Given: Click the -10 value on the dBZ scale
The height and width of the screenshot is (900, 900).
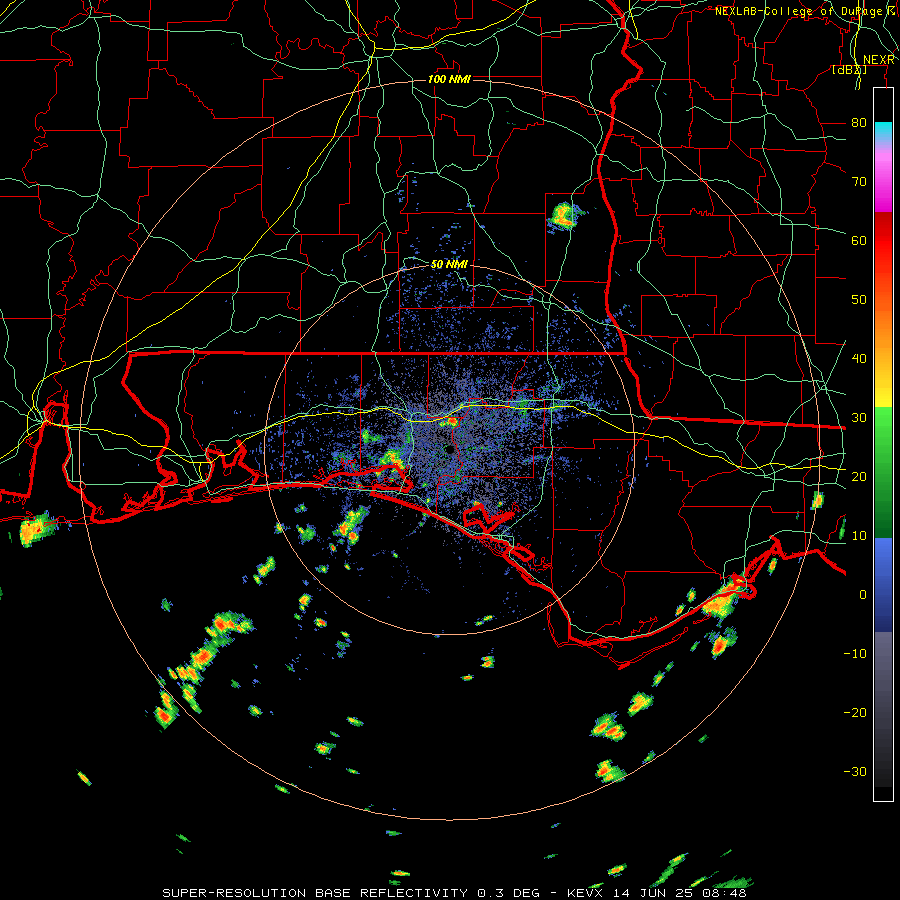Looking at the screenshot, I should [x=855, y=654].
